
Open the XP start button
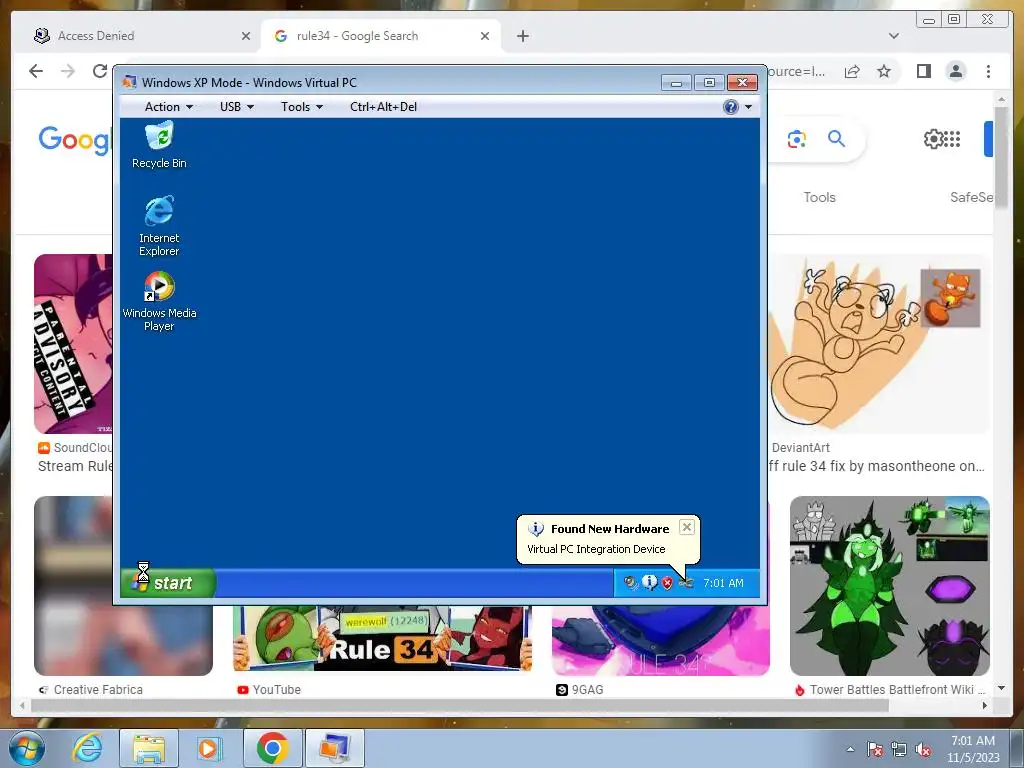168,583
